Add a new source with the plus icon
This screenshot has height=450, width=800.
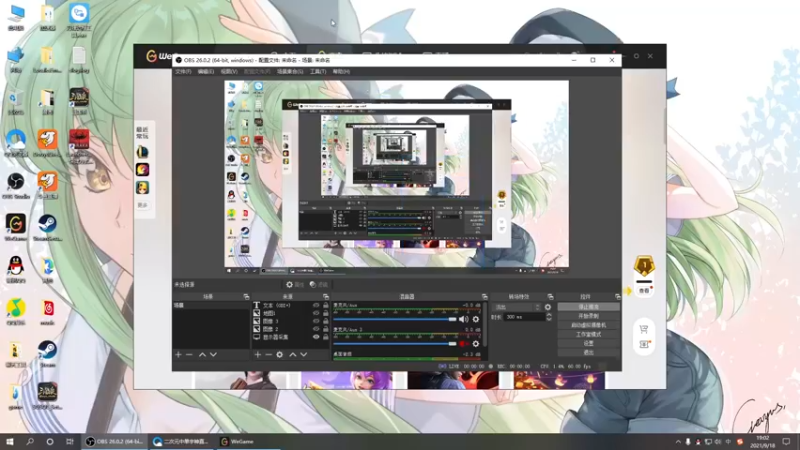tap(258, 354)
